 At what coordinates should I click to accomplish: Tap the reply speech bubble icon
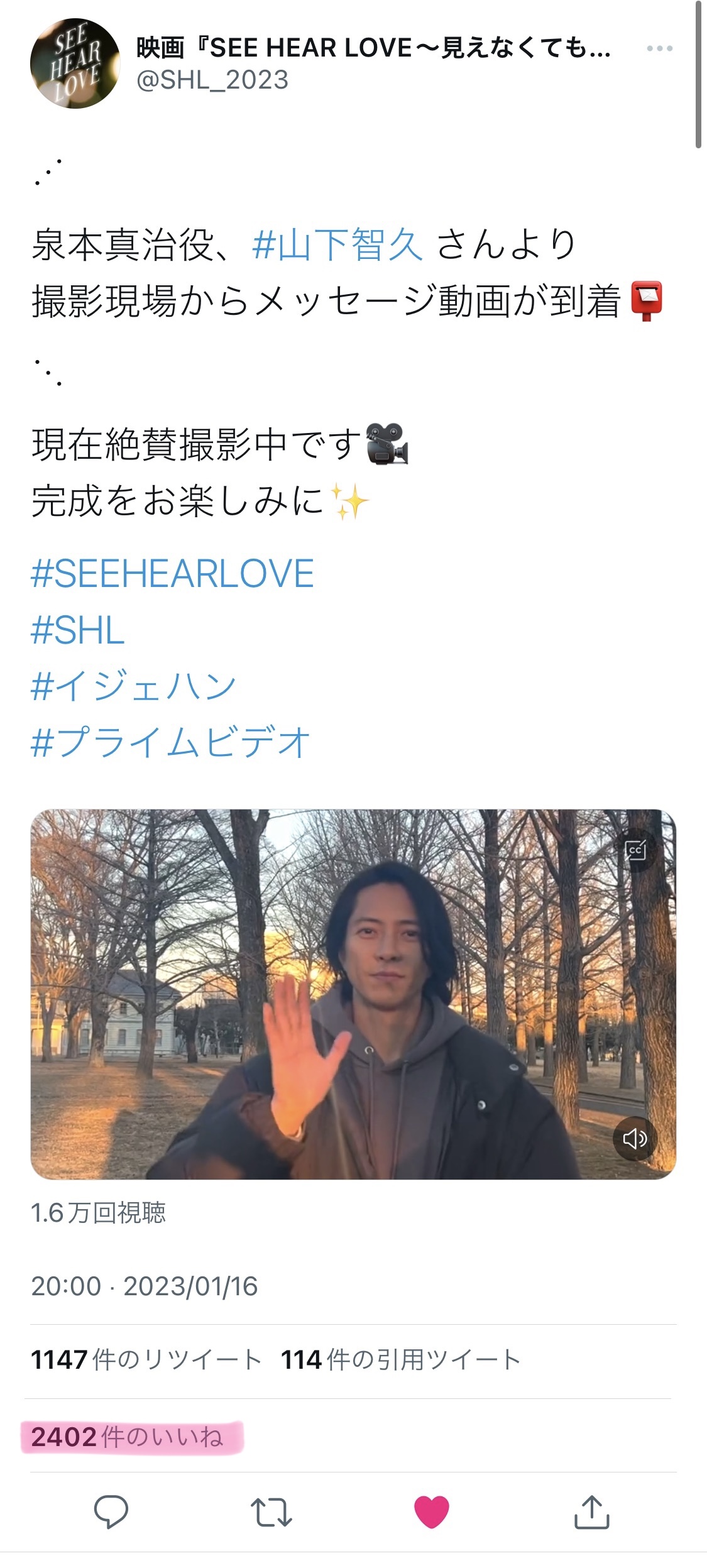(111, 1511)
